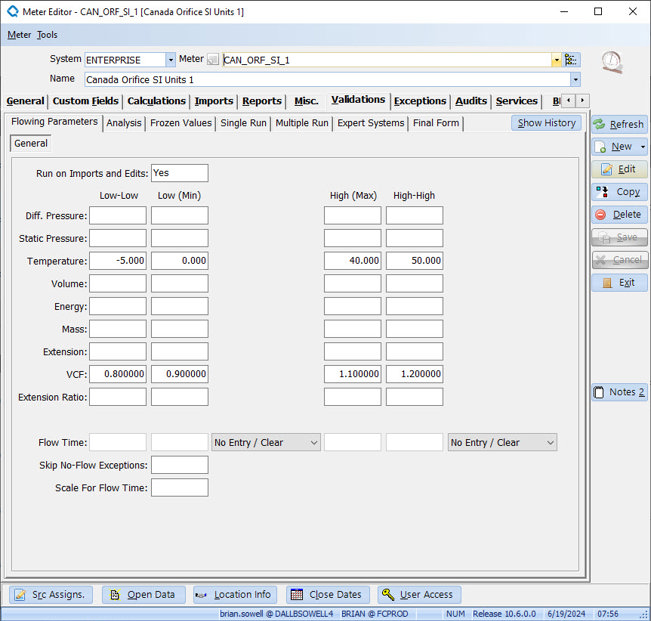Click the Static Pressure High (Max) field
651x621 pixels.
[352, 238]
